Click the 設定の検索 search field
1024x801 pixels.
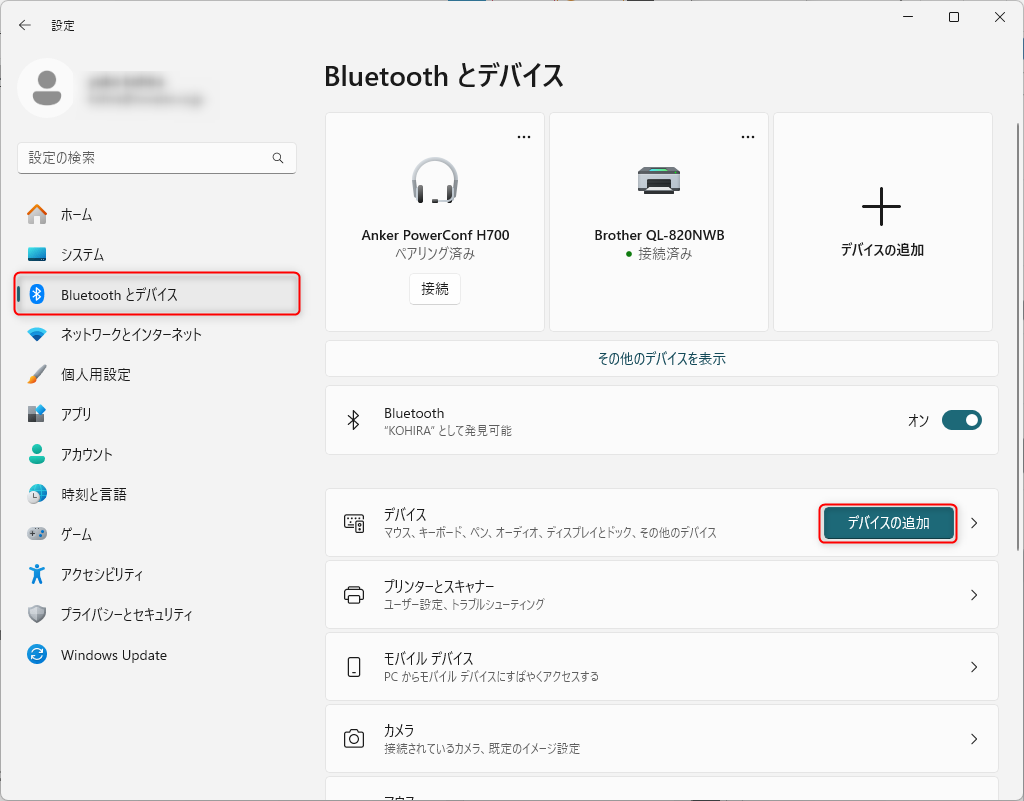157,158
